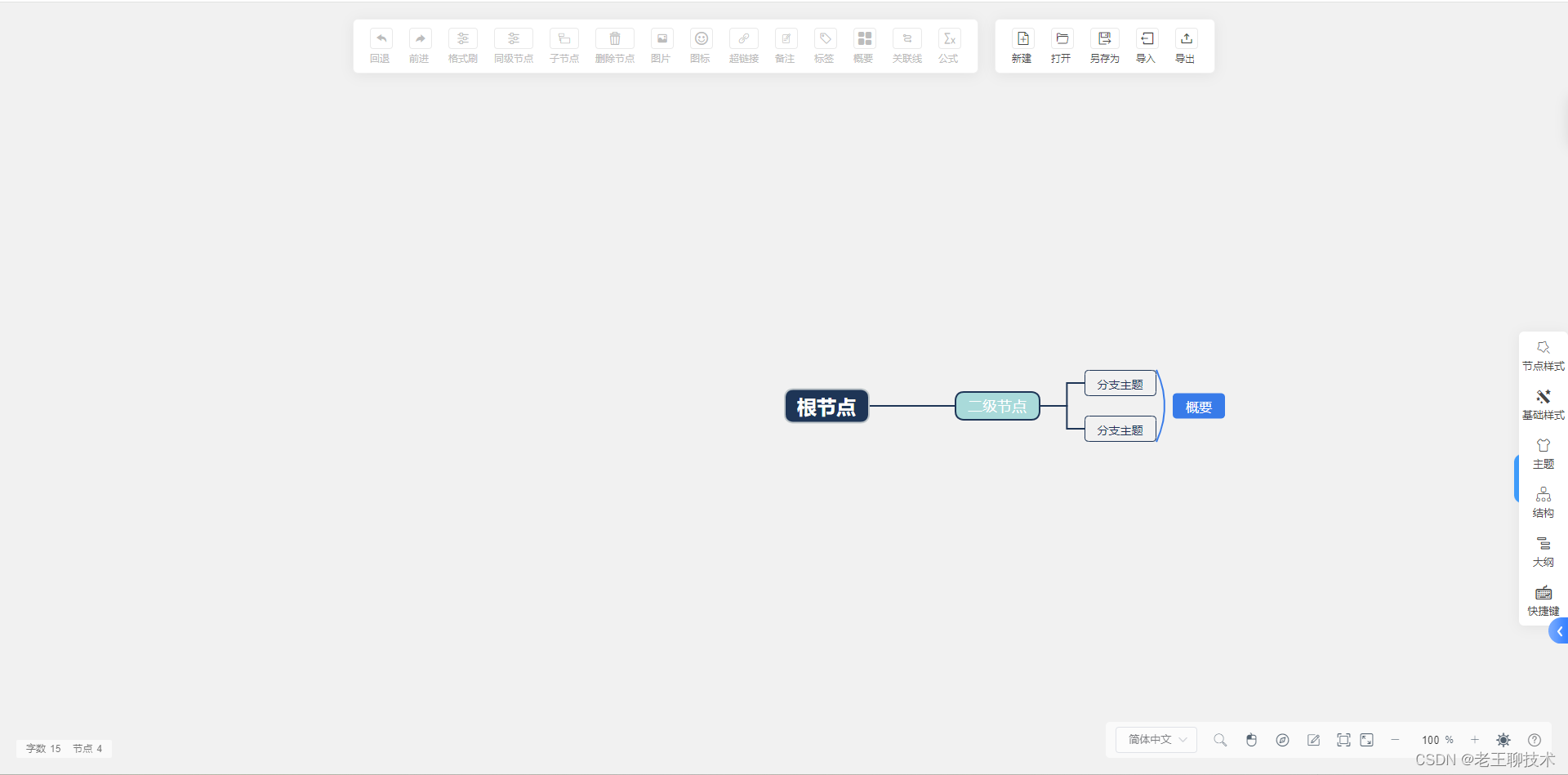Screen dimensions: 1568x775
Task: Add a hyperlink with 超链接
Action: coord(743,38)
